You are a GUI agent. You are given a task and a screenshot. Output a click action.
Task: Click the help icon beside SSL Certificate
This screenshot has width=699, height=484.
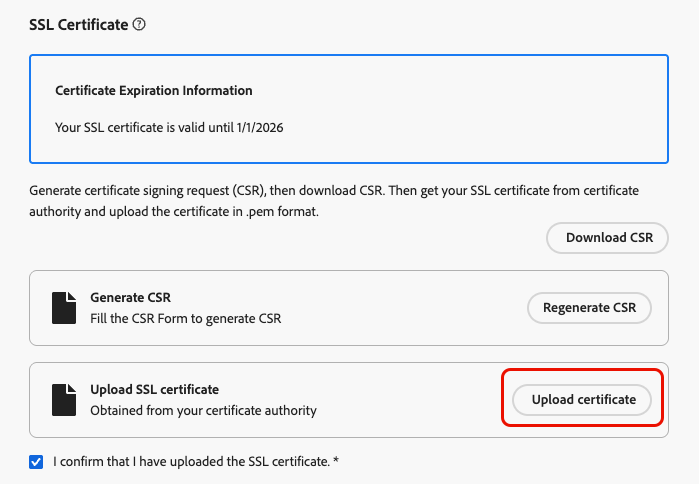(x=139, y=24)
